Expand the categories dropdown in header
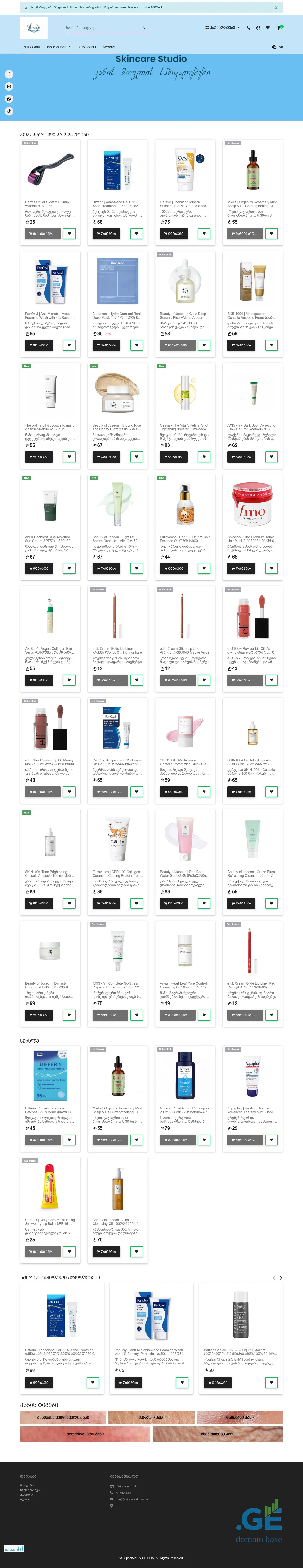The width and height of the screenshot is (303, 1568). (x=223, y=27)
